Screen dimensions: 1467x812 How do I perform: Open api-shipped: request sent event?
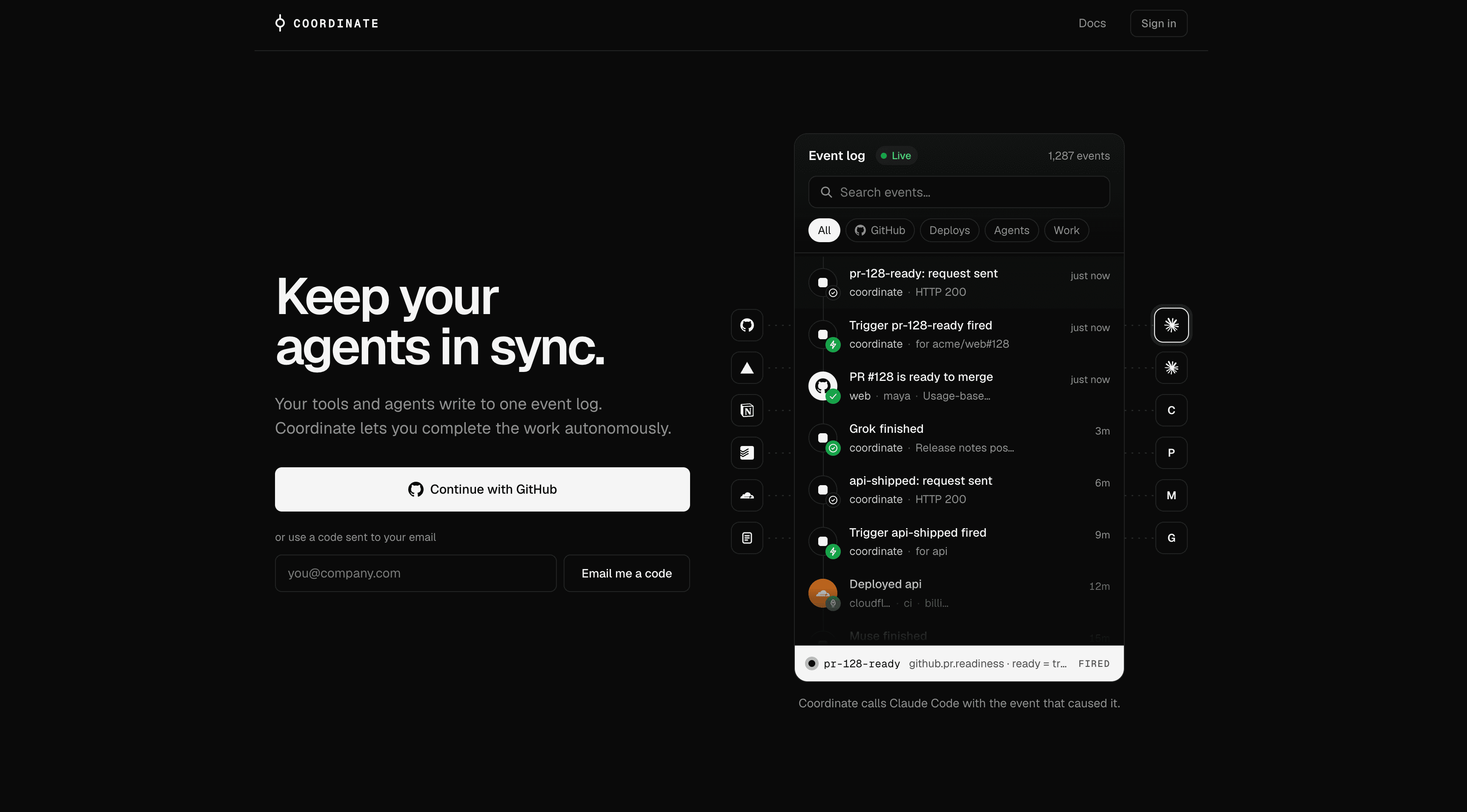tap(959, 490)
